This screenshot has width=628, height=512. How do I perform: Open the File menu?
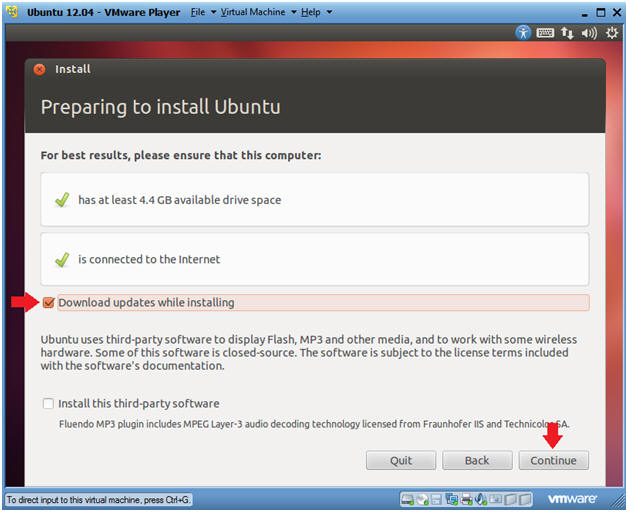203,12
